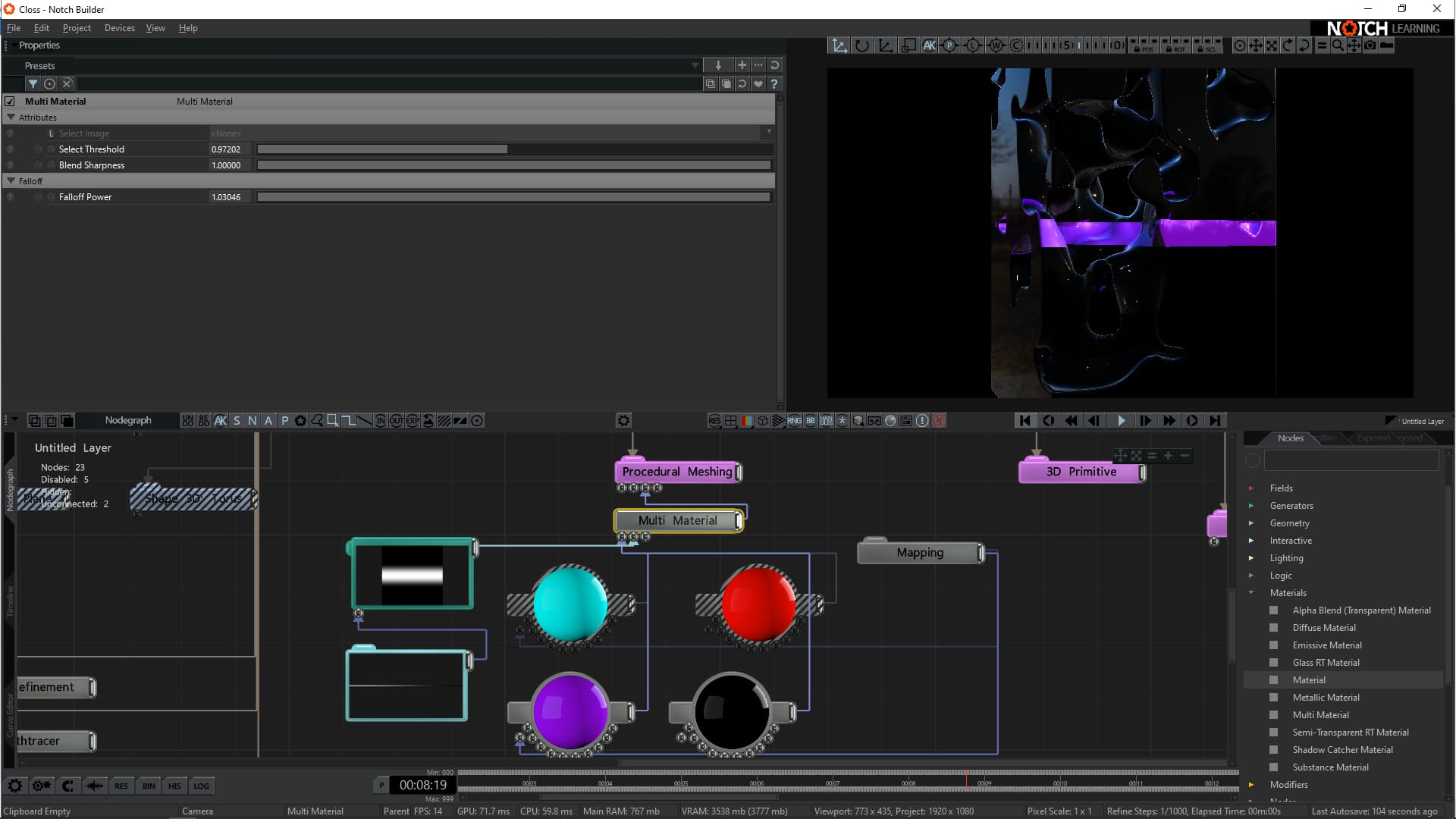Open the Project menu
Viewport: 1456px width, 819px height.
tap(77, 28)
